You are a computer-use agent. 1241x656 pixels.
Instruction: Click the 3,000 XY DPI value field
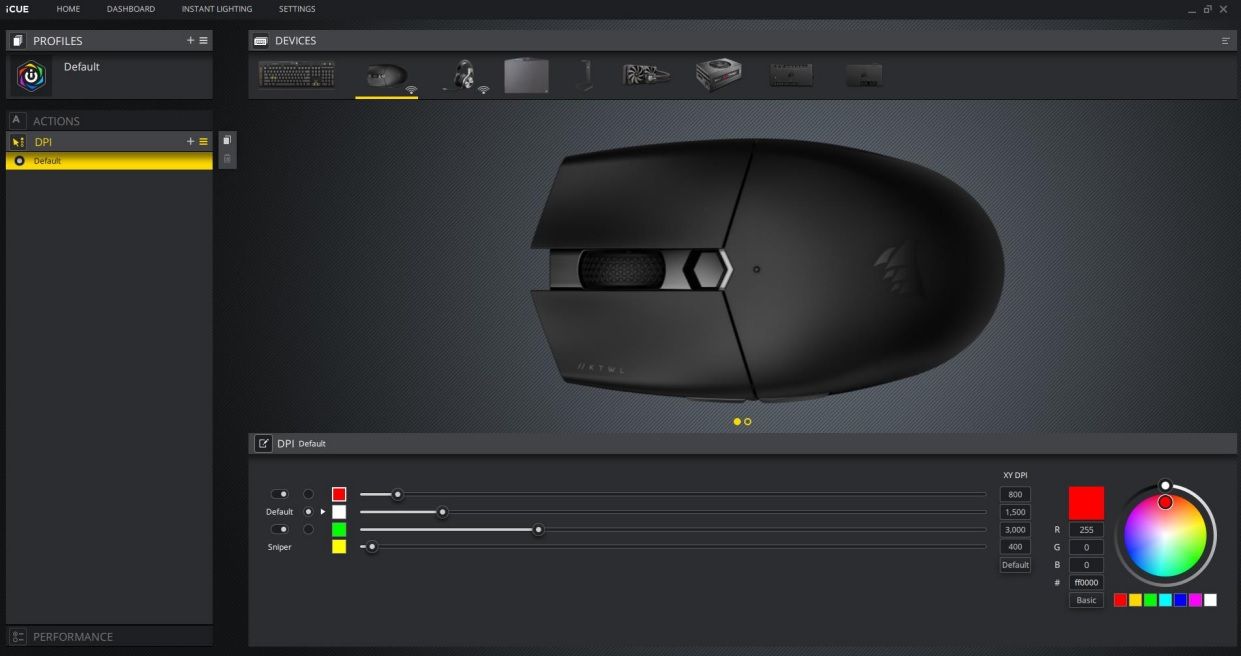[1015, 530]
